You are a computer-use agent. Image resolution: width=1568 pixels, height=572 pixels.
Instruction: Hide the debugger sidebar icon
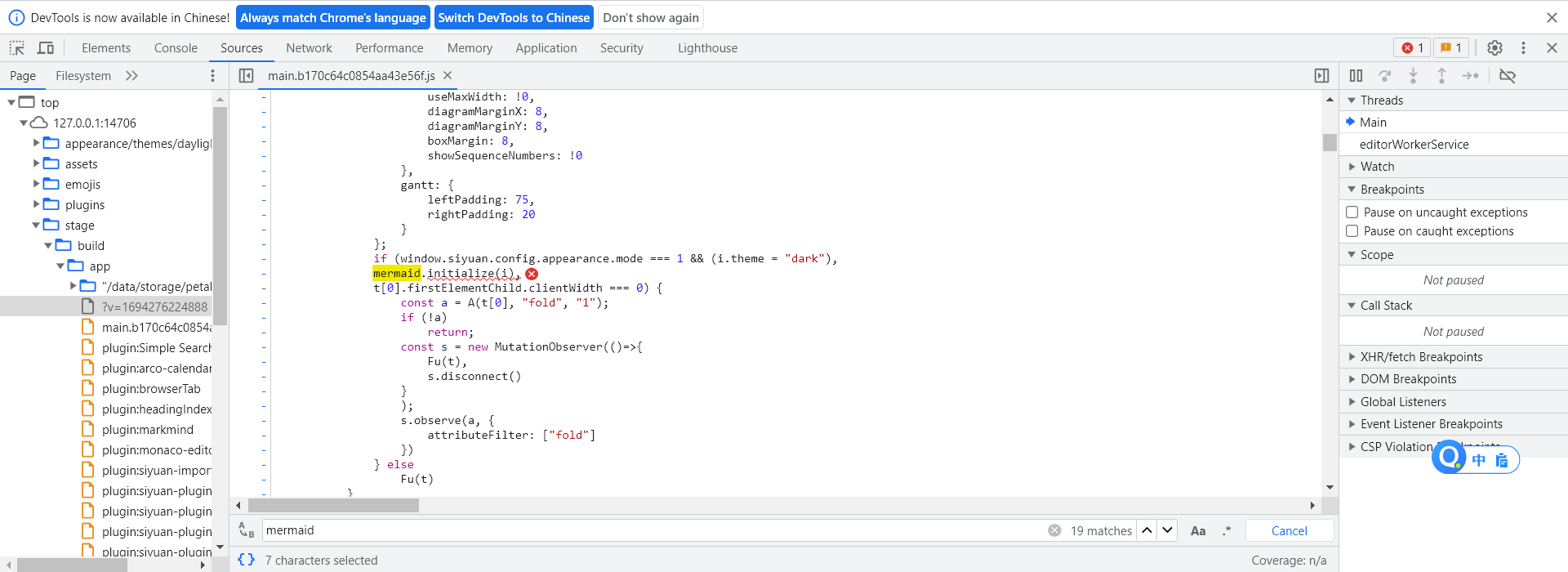click(x=1321, y=76)
